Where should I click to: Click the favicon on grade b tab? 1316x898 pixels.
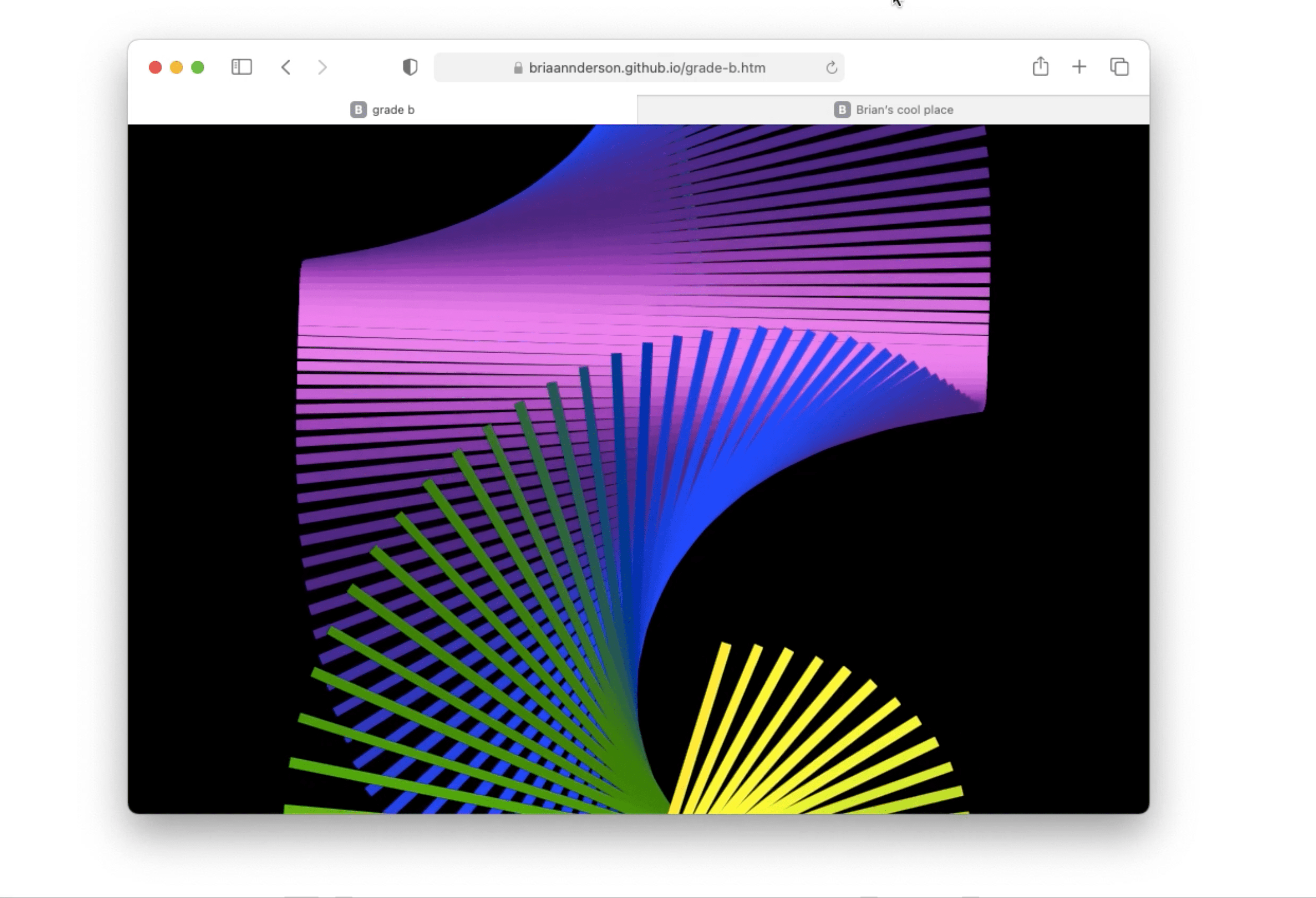click(x=358, y=110)
